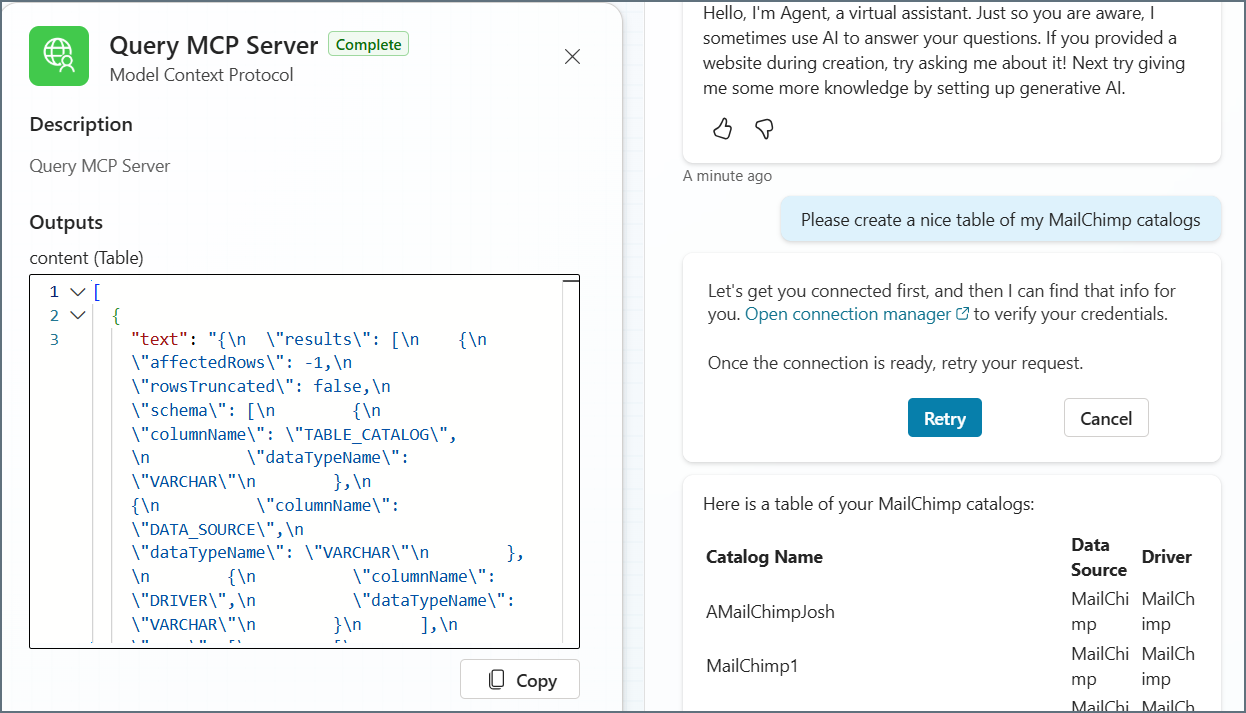Open connection manager link
1246x713 pixels.
click(857, 314)
